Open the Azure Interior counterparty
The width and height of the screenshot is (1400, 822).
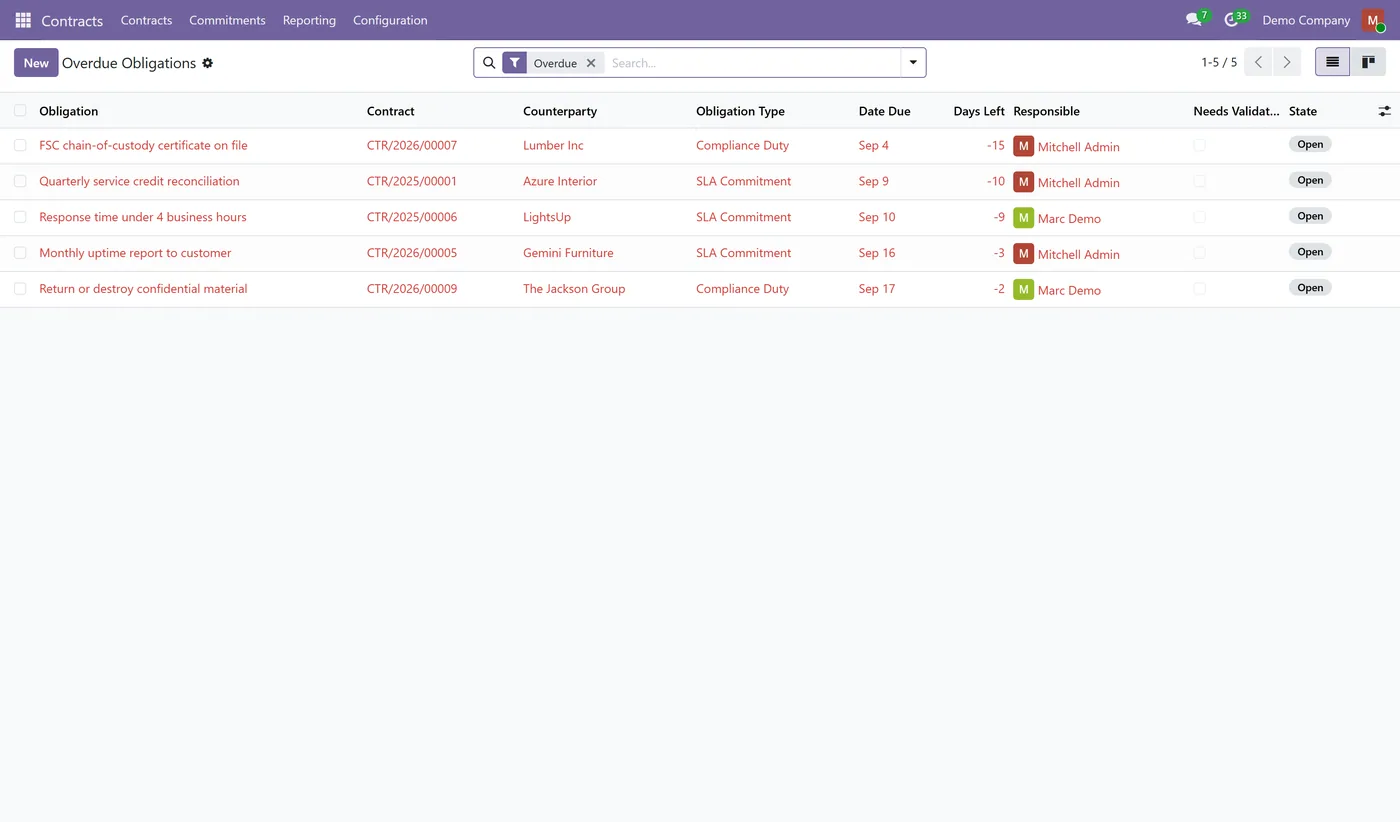pos(560,181)
